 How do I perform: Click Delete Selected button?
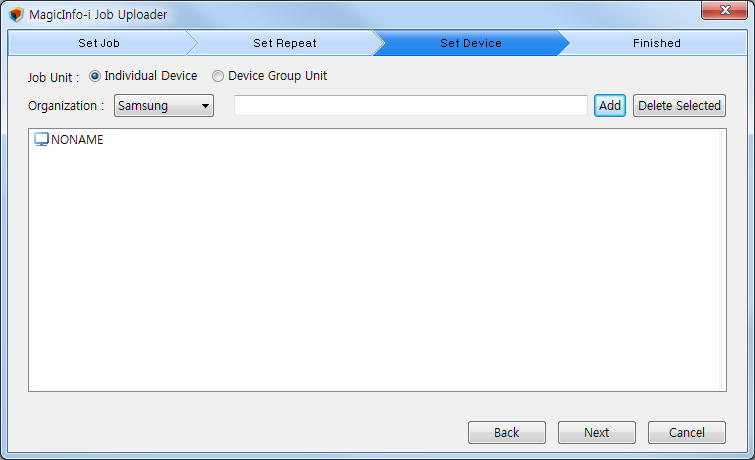(679, 106)
